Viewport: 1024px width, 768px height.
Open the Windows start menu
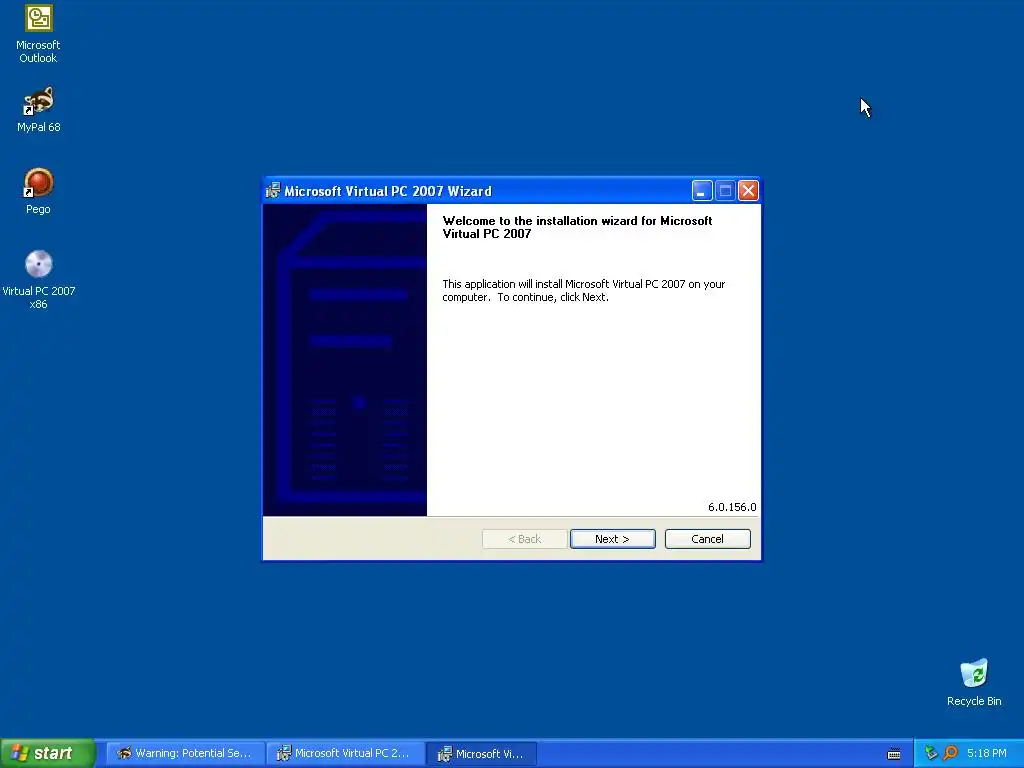point(47,753)
